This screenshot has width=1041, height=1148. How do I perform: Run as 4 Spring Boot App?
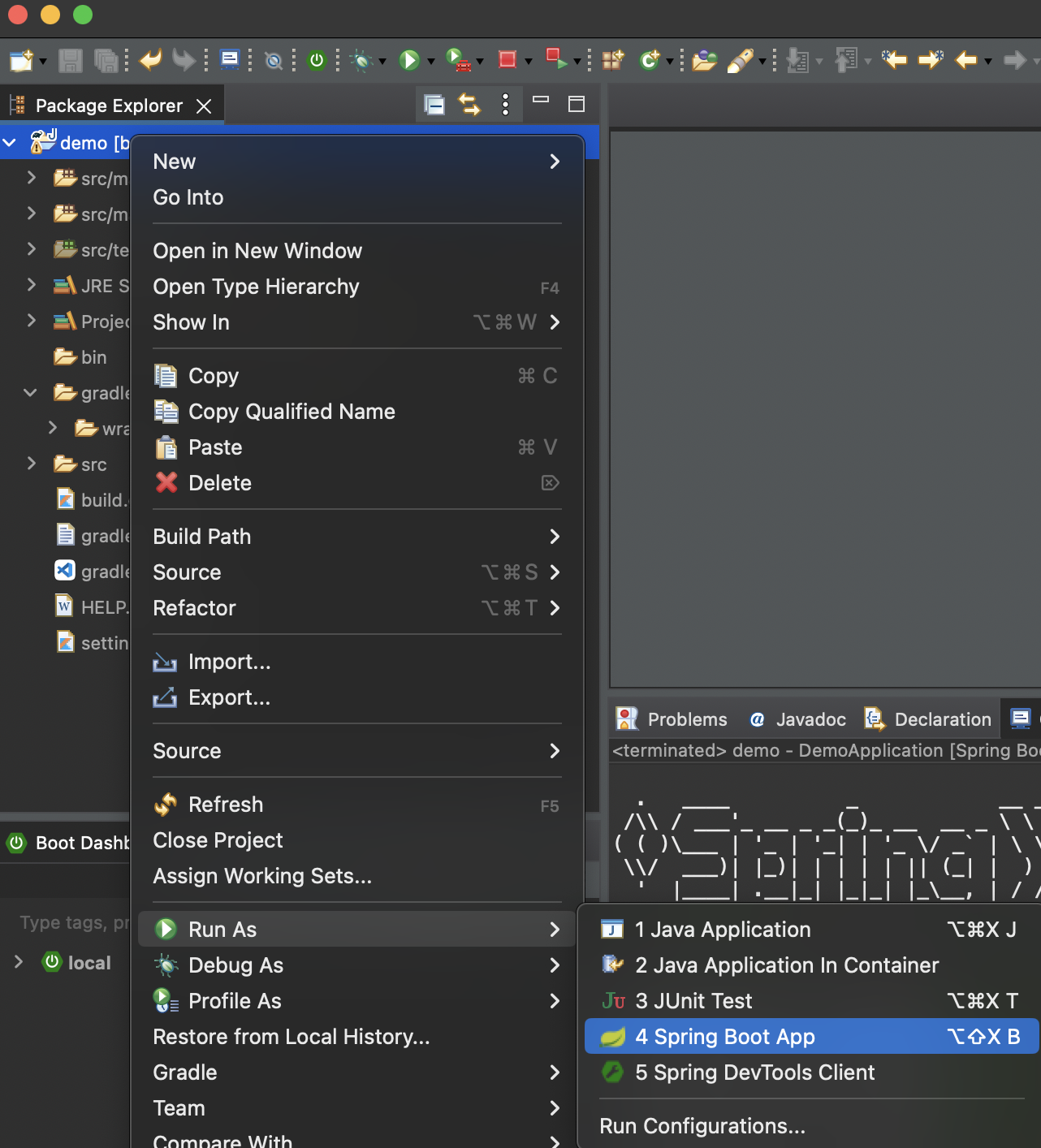click(811, 1037)
